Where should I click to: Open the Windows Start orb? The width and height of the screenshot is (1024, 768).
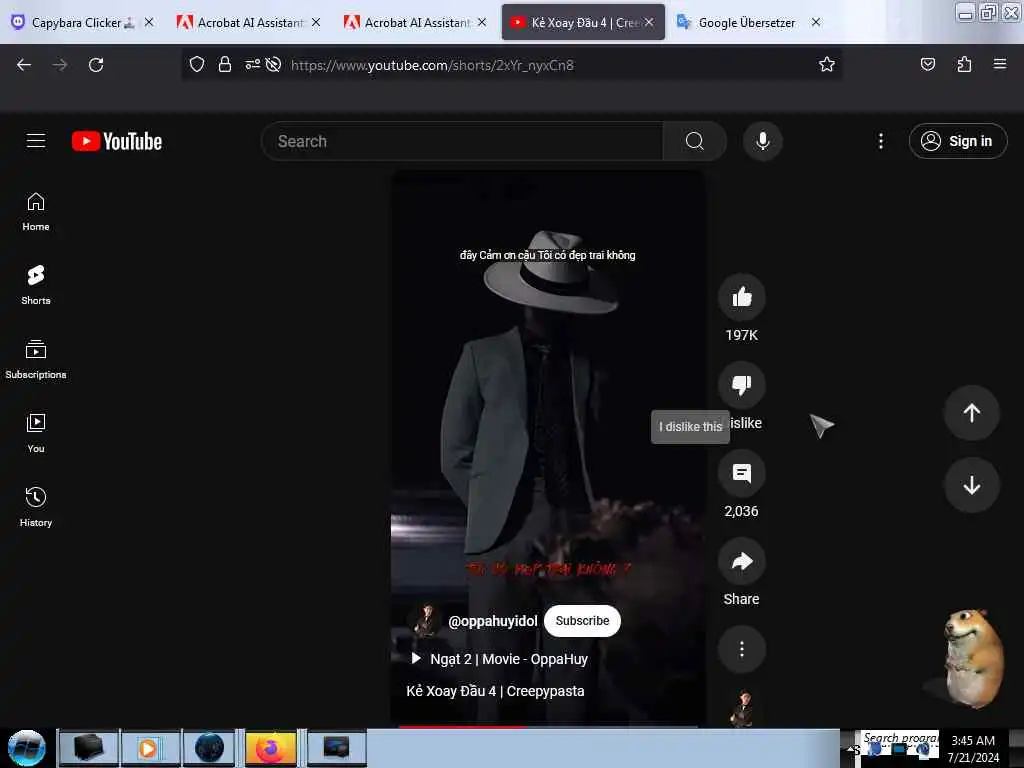[x=27, y=748]
